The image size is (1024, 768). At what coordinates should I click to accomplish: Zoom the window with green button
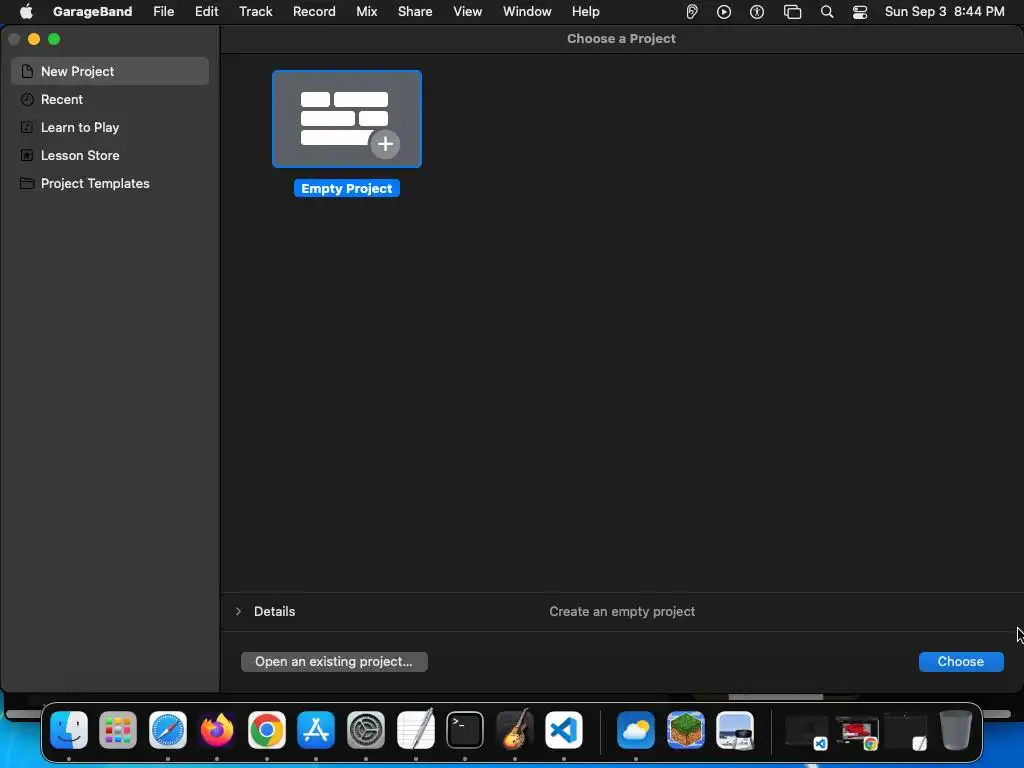click(54, 39)
